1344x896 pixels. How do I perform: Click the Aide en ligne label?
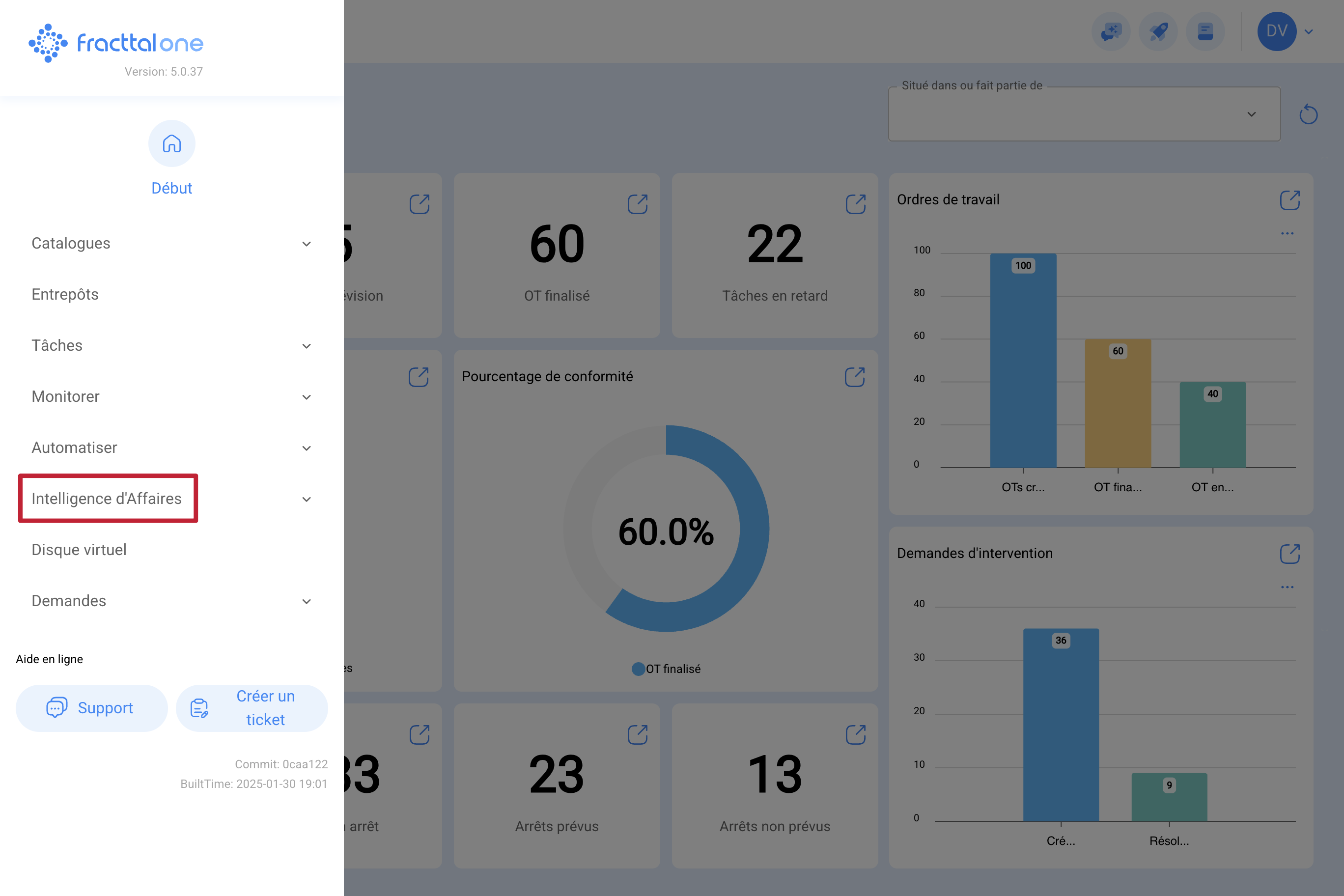49,659
